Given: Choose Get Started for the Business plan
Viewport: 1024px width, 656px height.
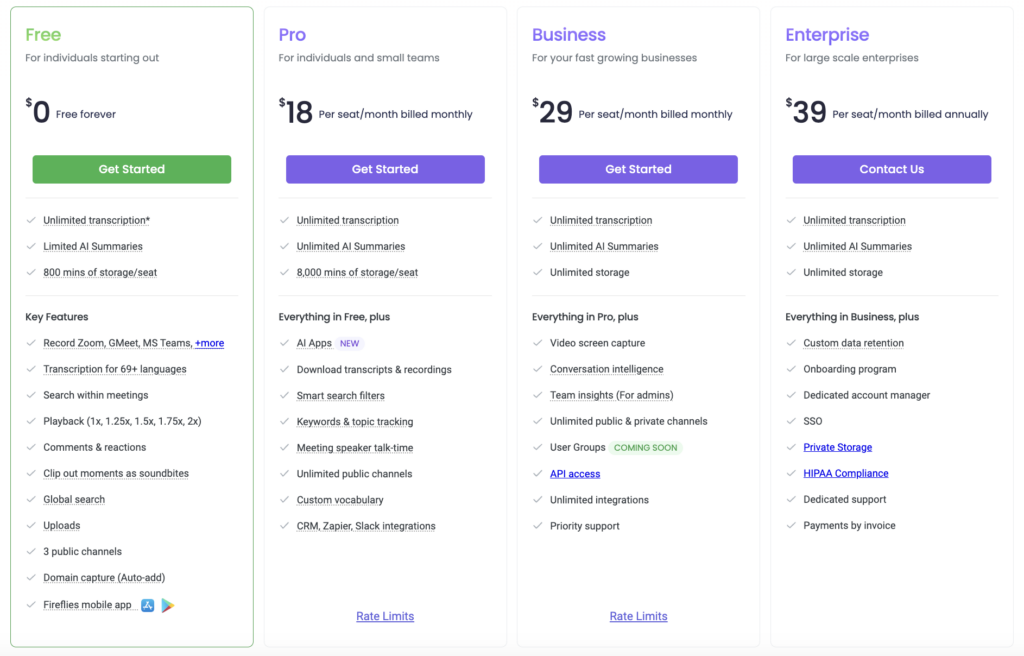Looking at the screenshot, I should pos(638,169).
